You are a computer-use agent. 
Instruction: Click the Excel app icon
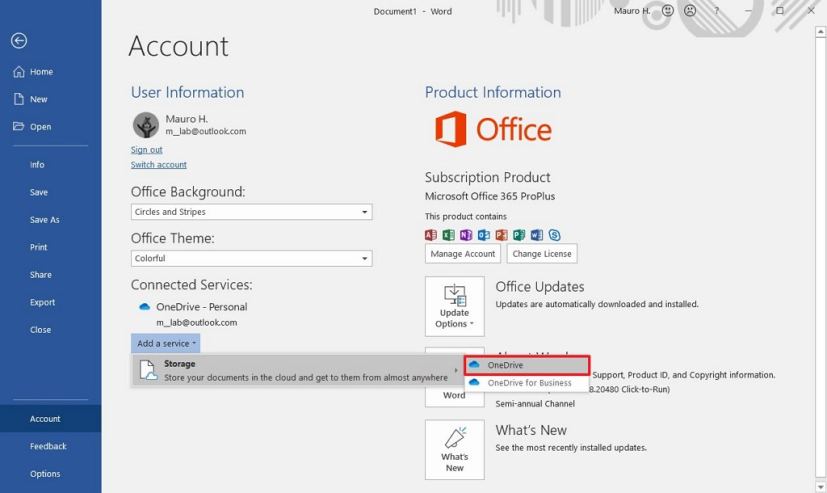[x=448, y=235]
